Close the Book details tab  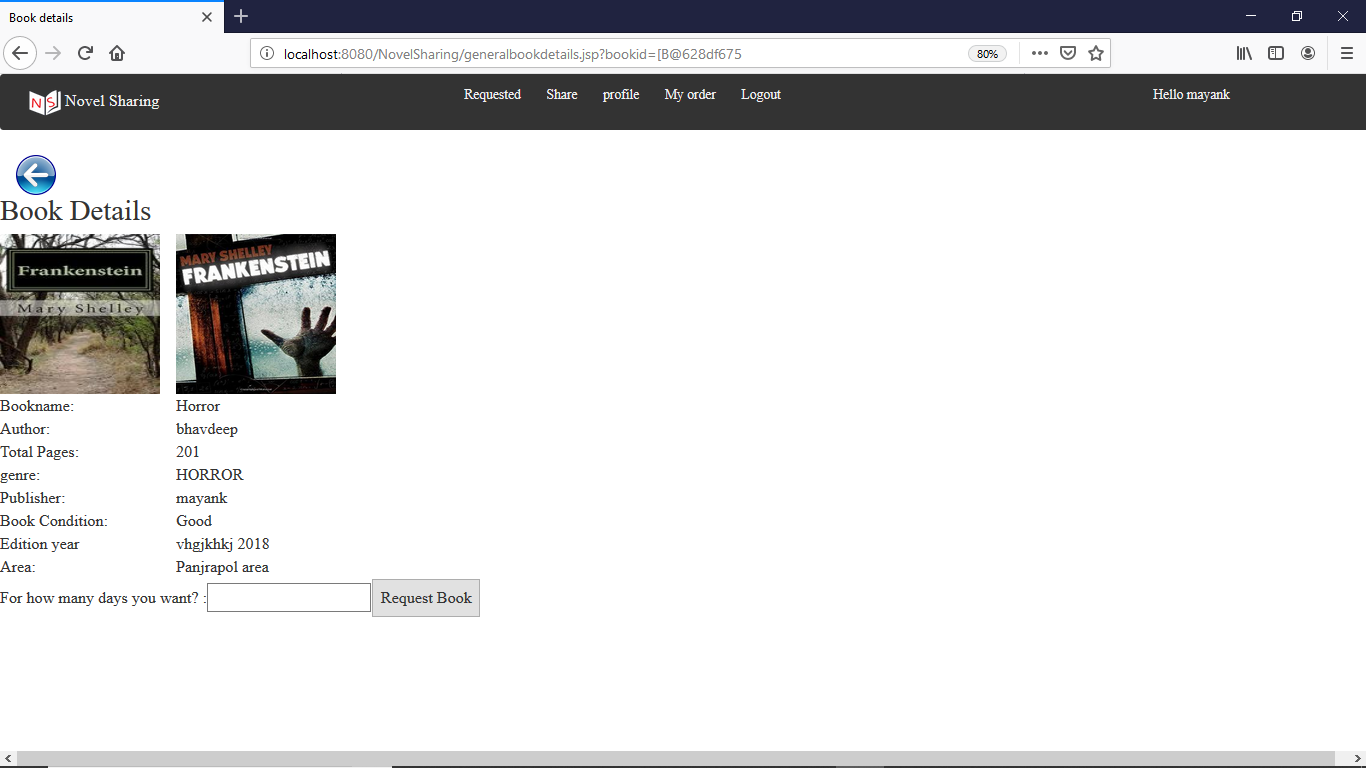pyautogui.click(x=207, y=17)
